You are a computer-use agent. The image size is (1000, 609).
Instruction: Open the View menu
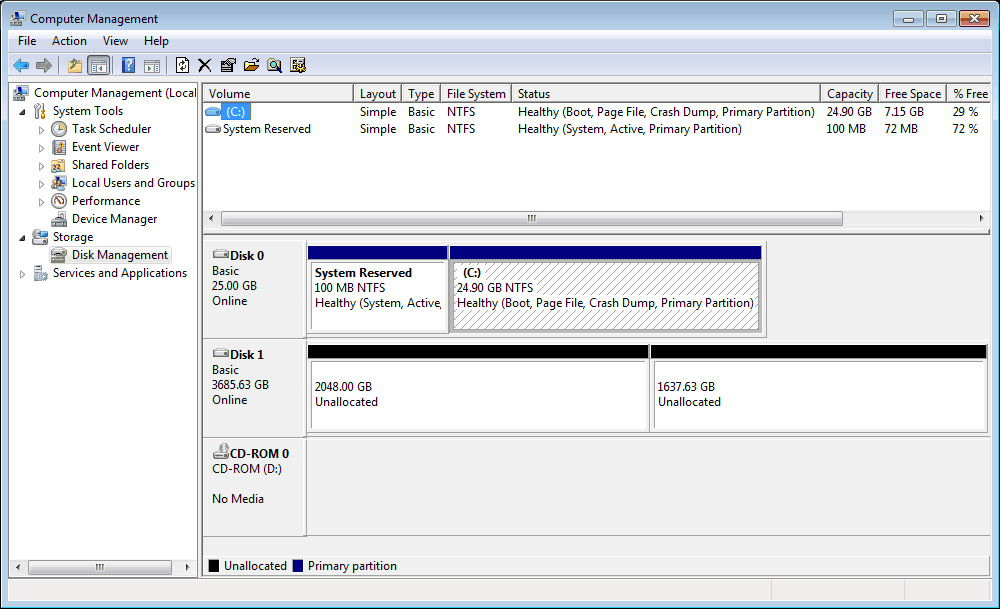115,41
